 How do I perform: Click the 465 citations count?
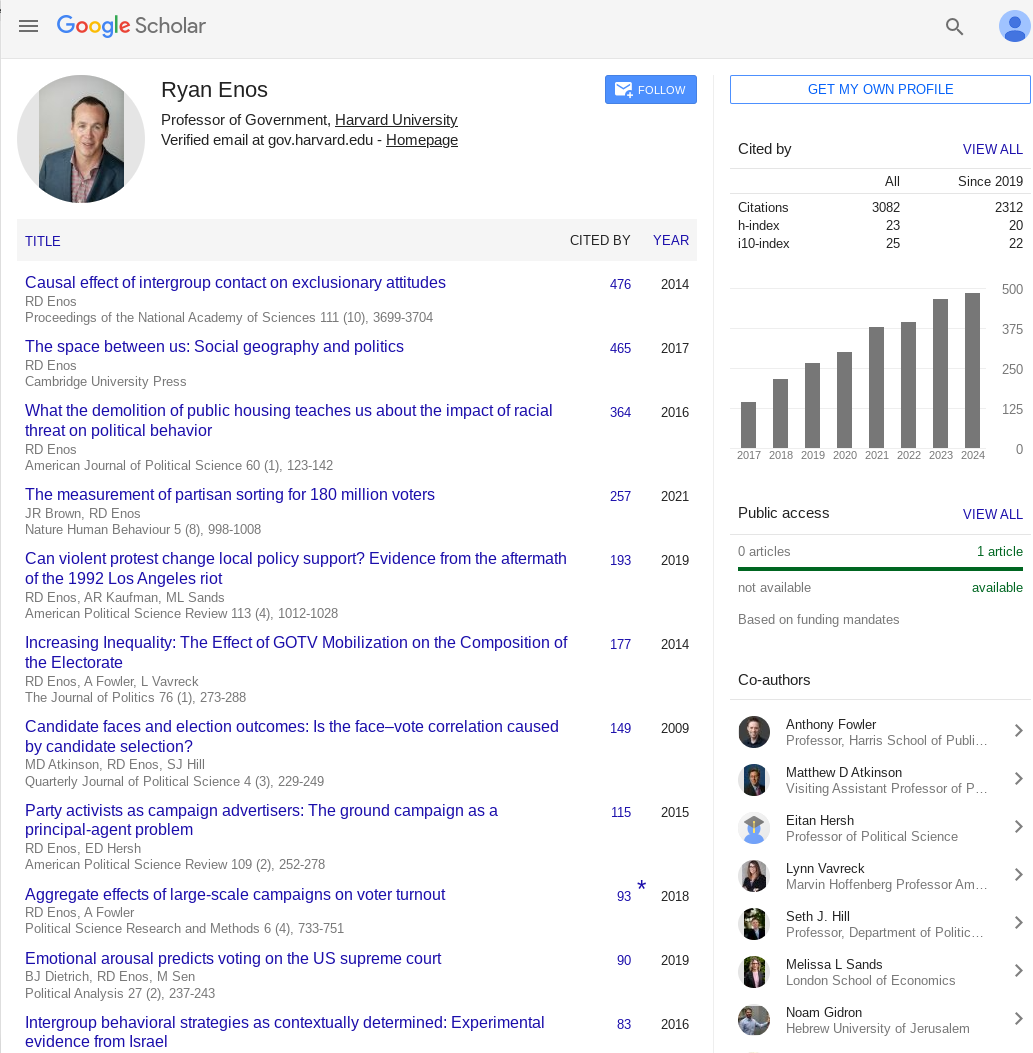click(x=620, y=348)
